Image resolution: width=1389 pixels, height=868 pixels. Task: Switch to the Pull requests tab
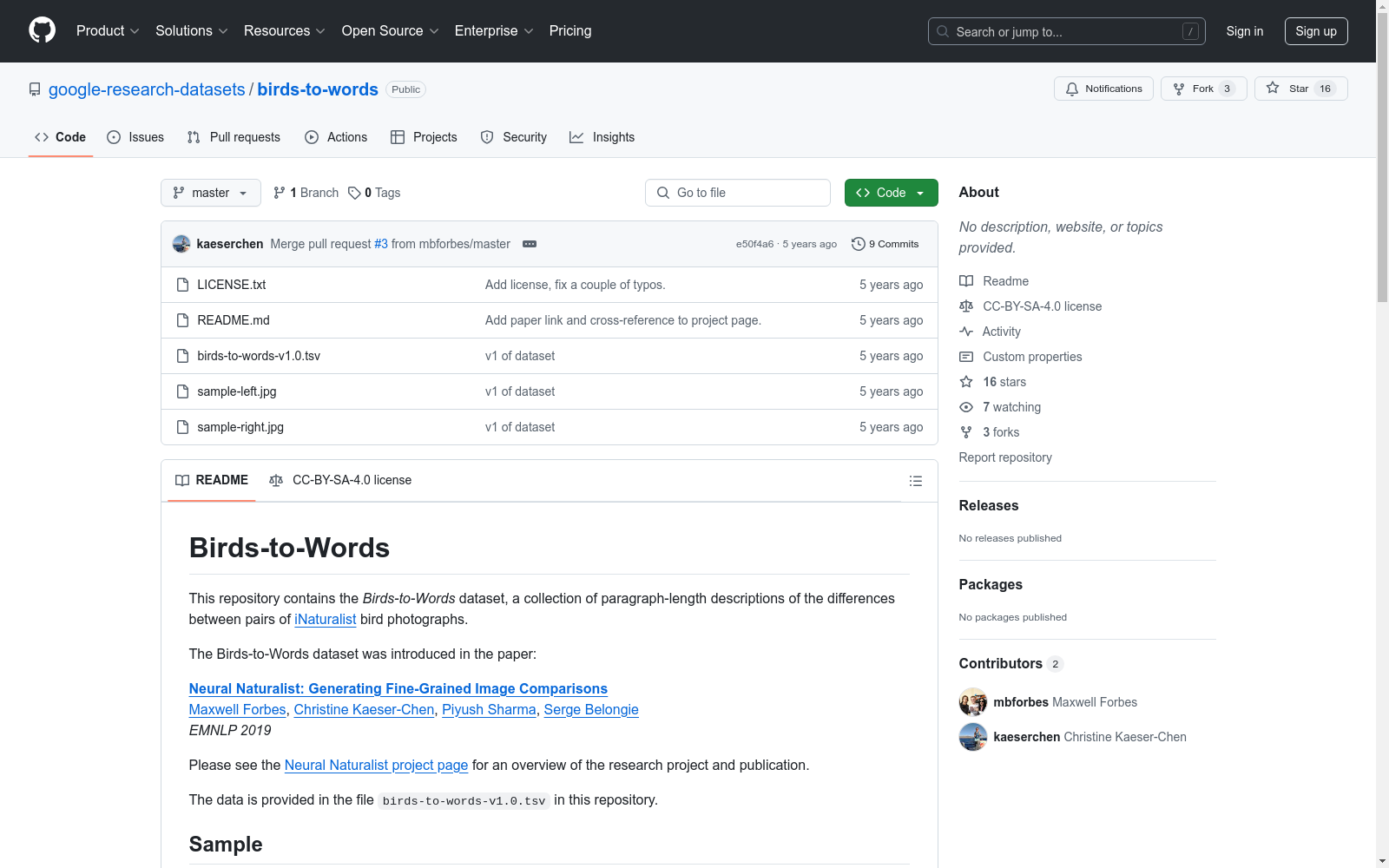tap(234, 137)
